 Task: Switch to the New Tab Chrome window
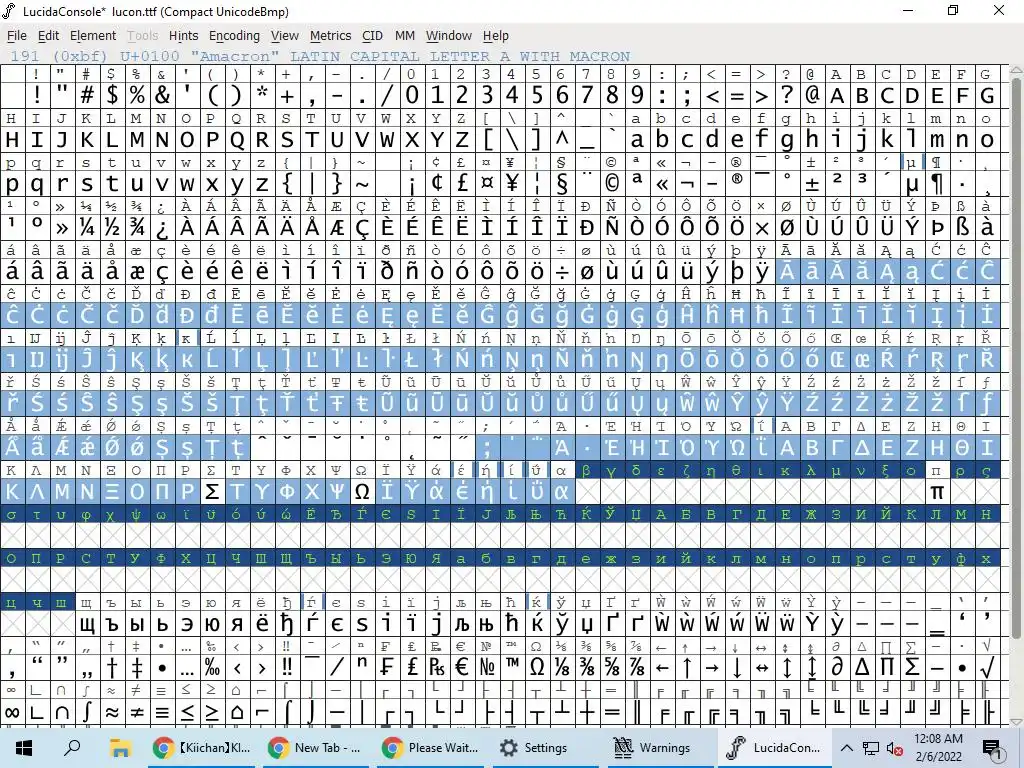[x=317, y=748]
